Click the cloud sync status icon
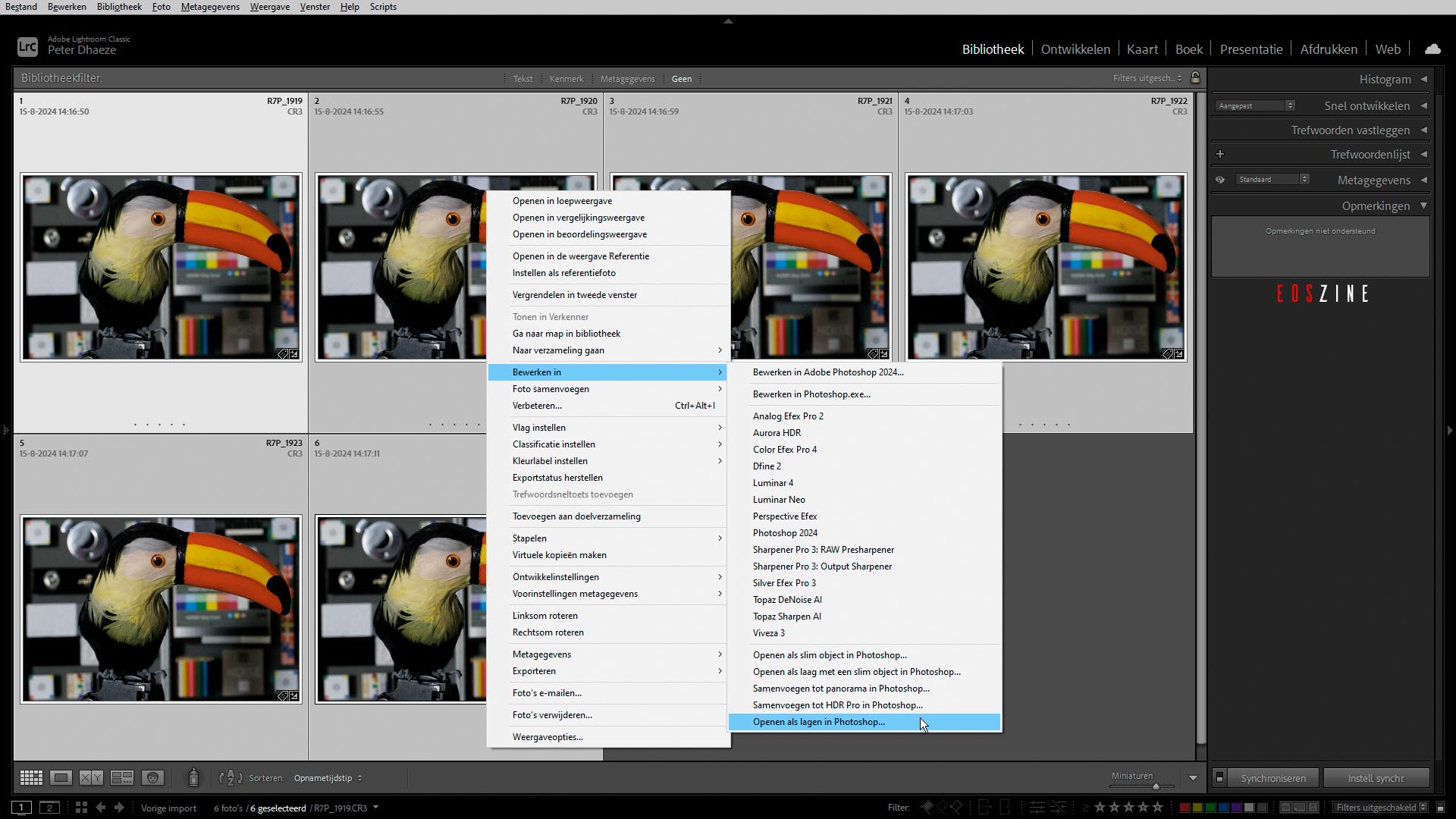Screen dimensions: 1456x819 tap(1432, 49)
